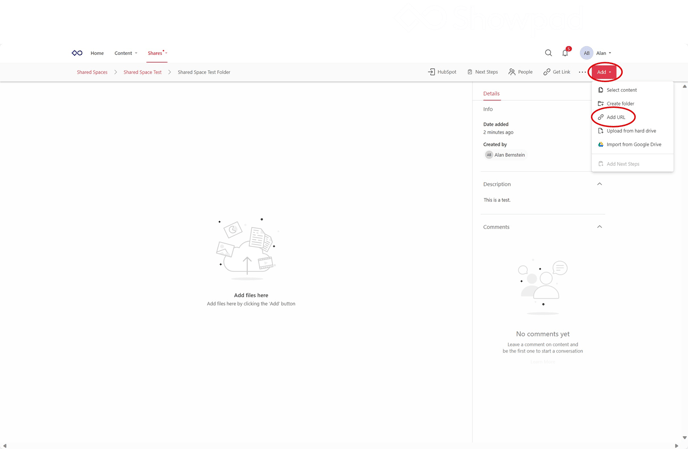This screenshot has width=688, height=449.
Task: Click Add URL in dropdown
Action: click(616, 117)
